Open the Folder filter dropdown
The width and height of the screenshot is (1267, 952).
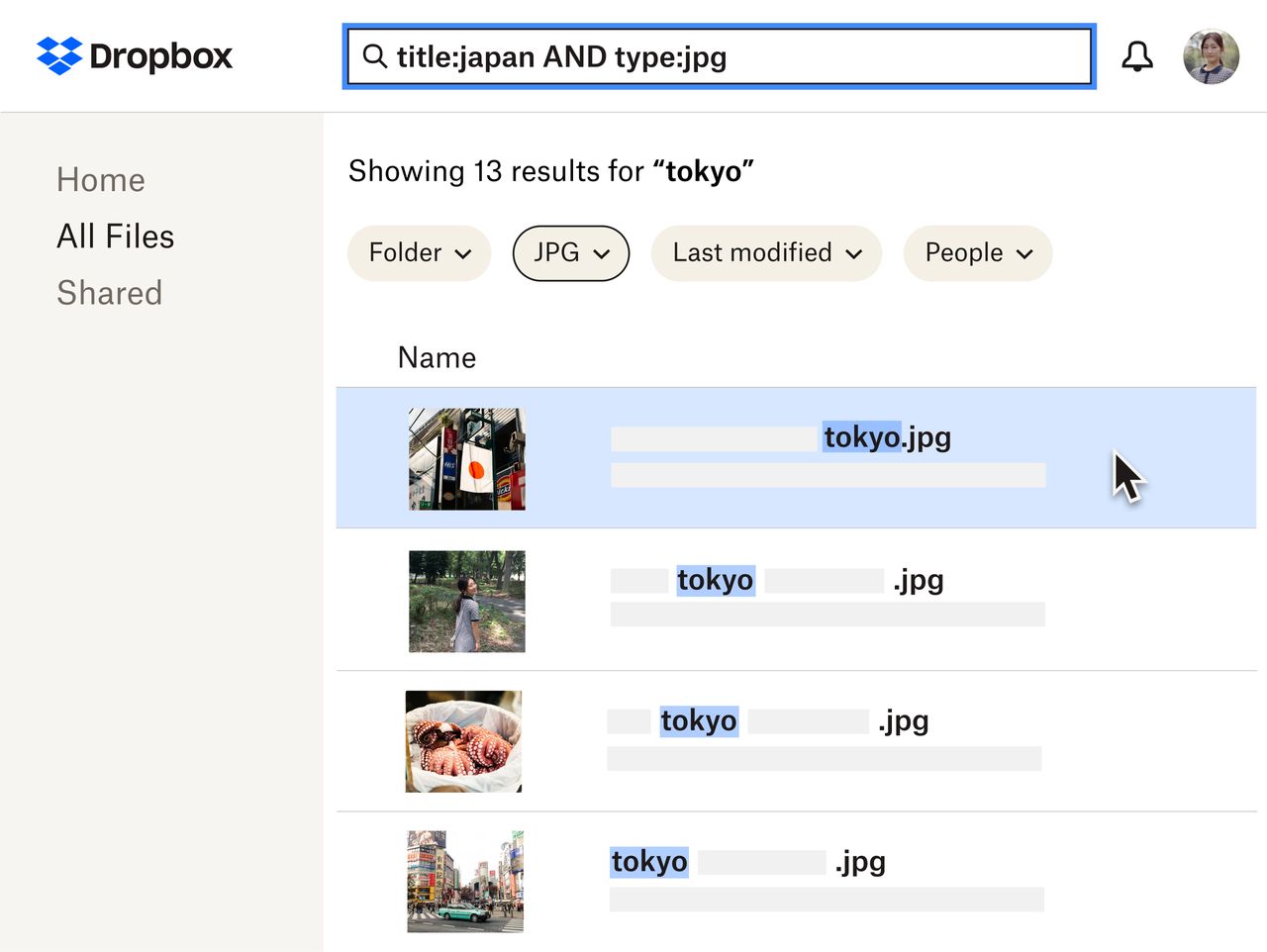[418, 253]
